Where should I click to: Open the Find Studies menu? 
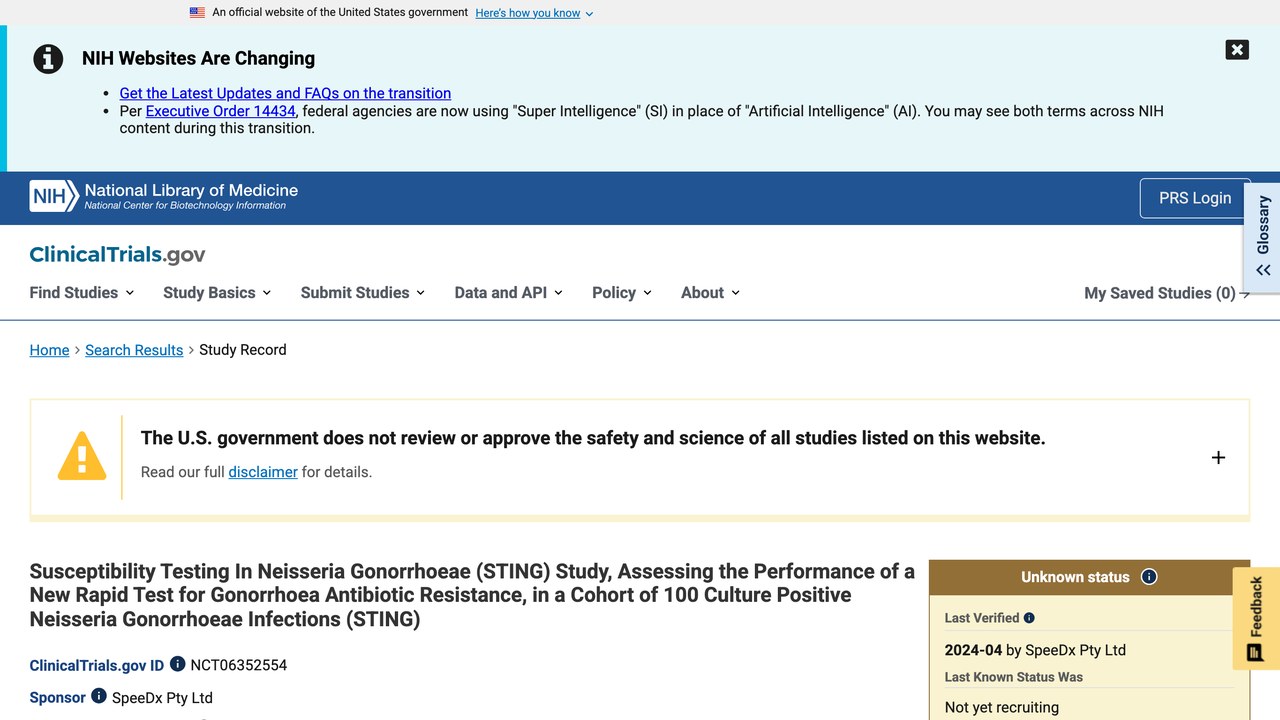pyautogui.click(x=81, y=293)
